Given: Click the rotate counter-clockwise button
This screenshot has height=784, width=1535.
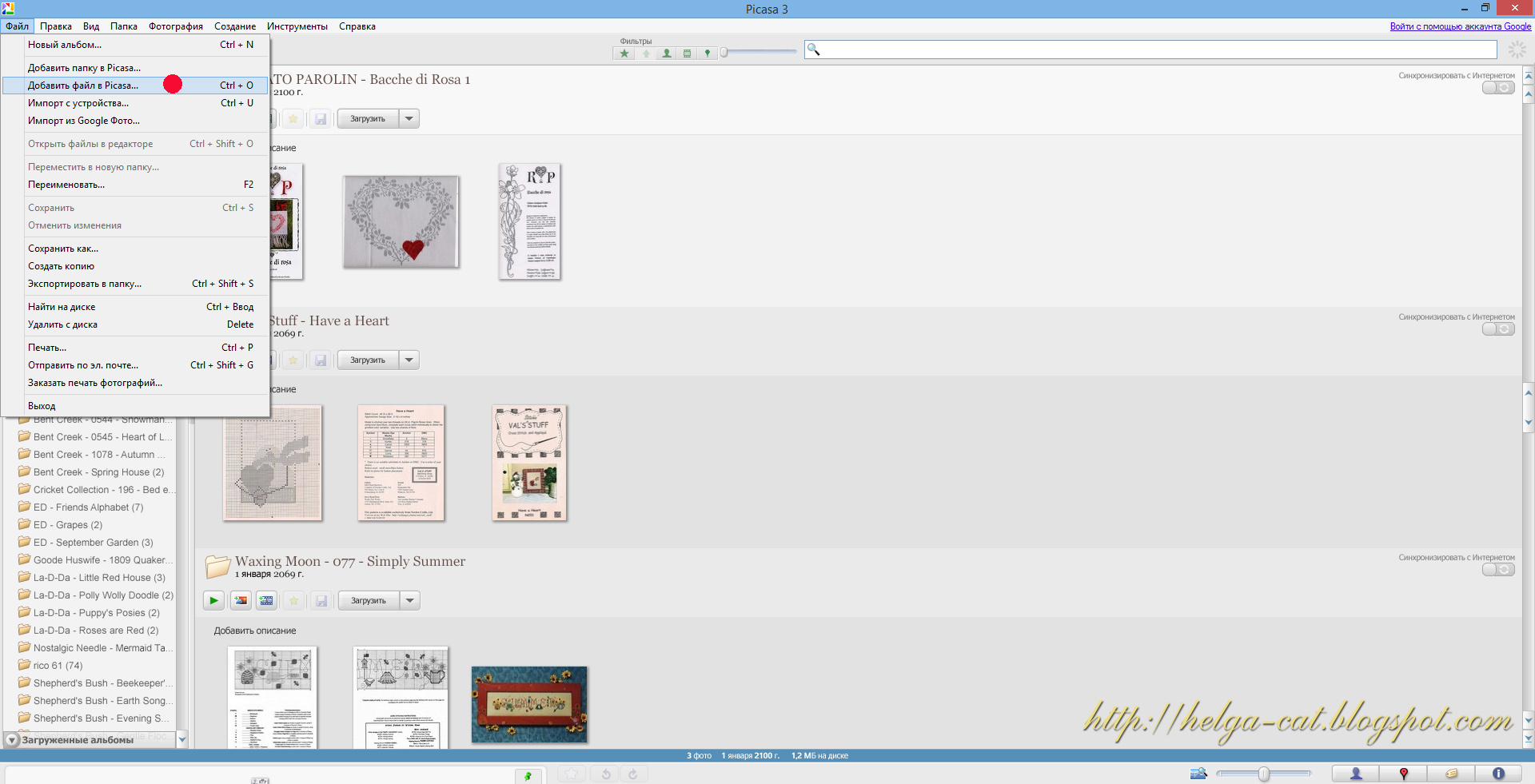Looking at the screenshot, I should click(606, 774).
